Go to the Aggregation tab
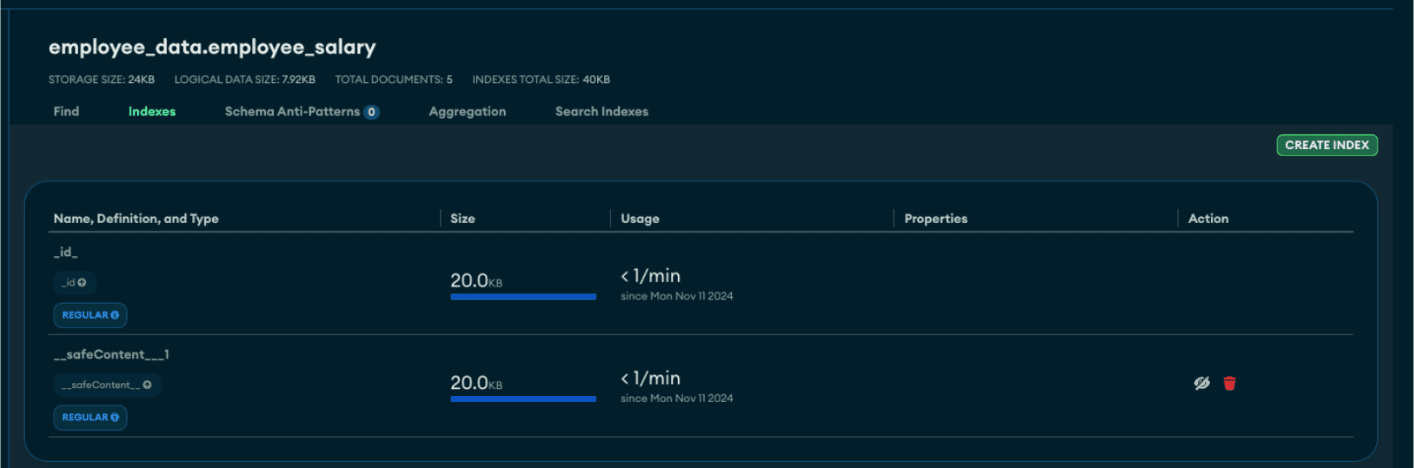Viewport: 1414px width, 468px height. [467, 112]
